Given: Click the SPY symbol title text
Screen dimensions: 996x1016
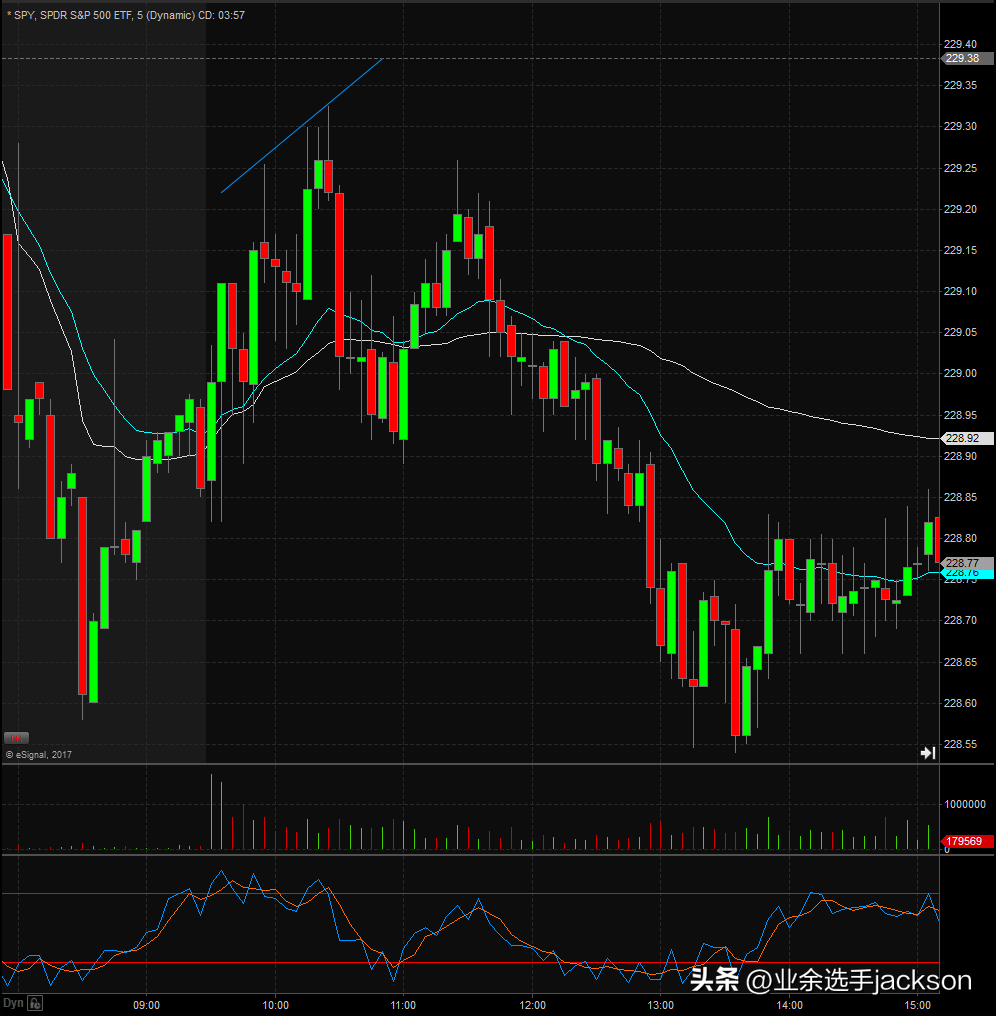Looking at the screenshot, I should point(126,15).
